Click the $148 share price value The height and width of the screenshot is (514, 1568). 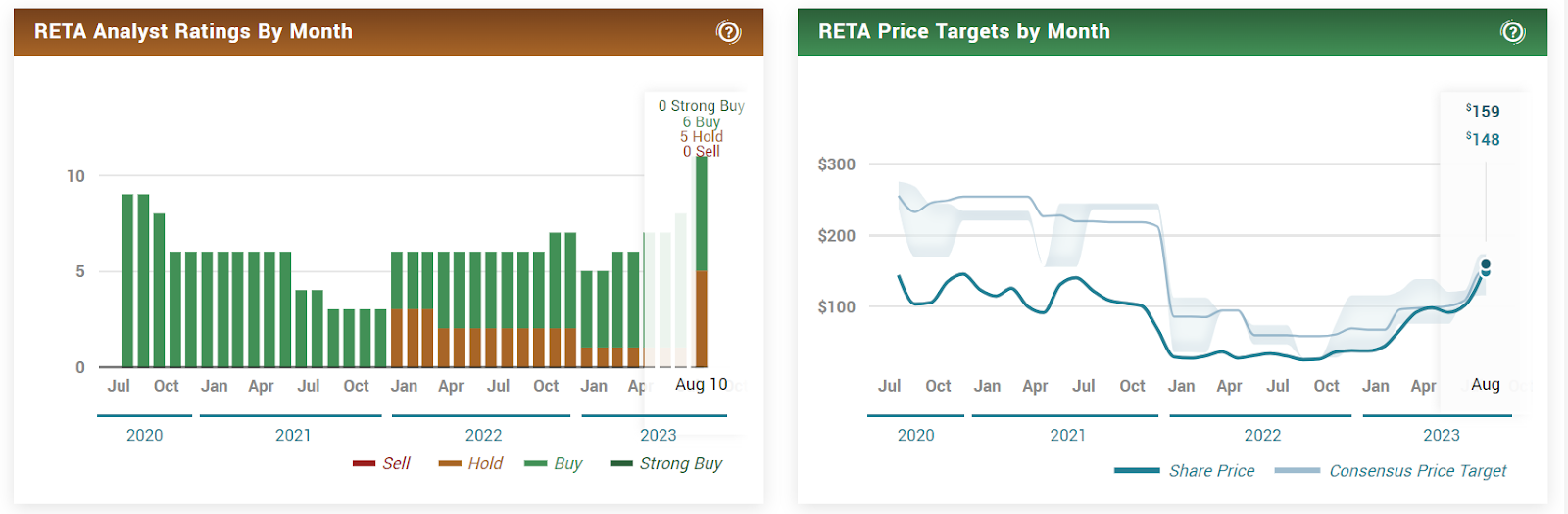click(1483, 139)
